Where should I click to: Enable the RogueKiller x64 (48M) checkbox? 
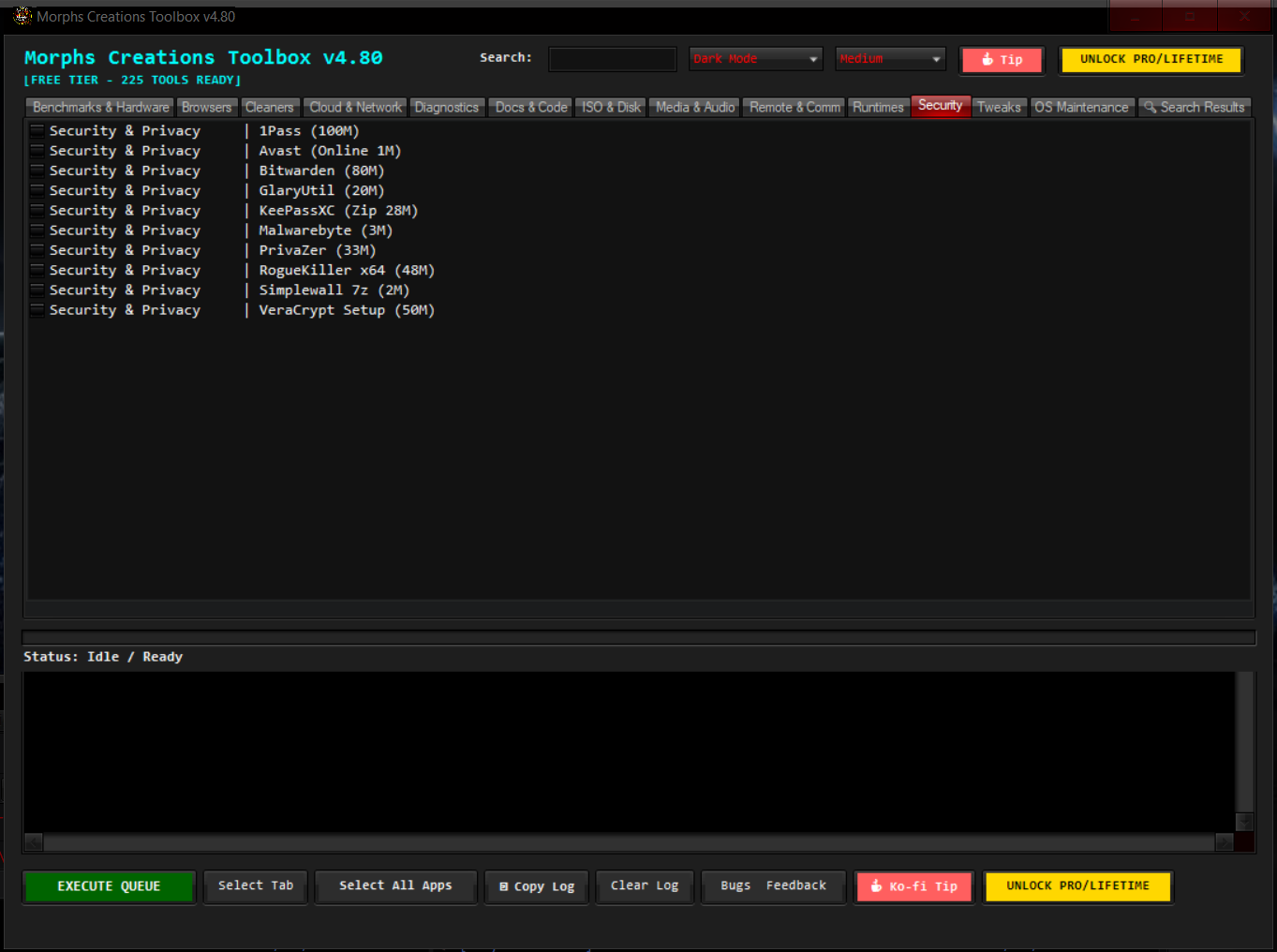[x=37, y=270]
